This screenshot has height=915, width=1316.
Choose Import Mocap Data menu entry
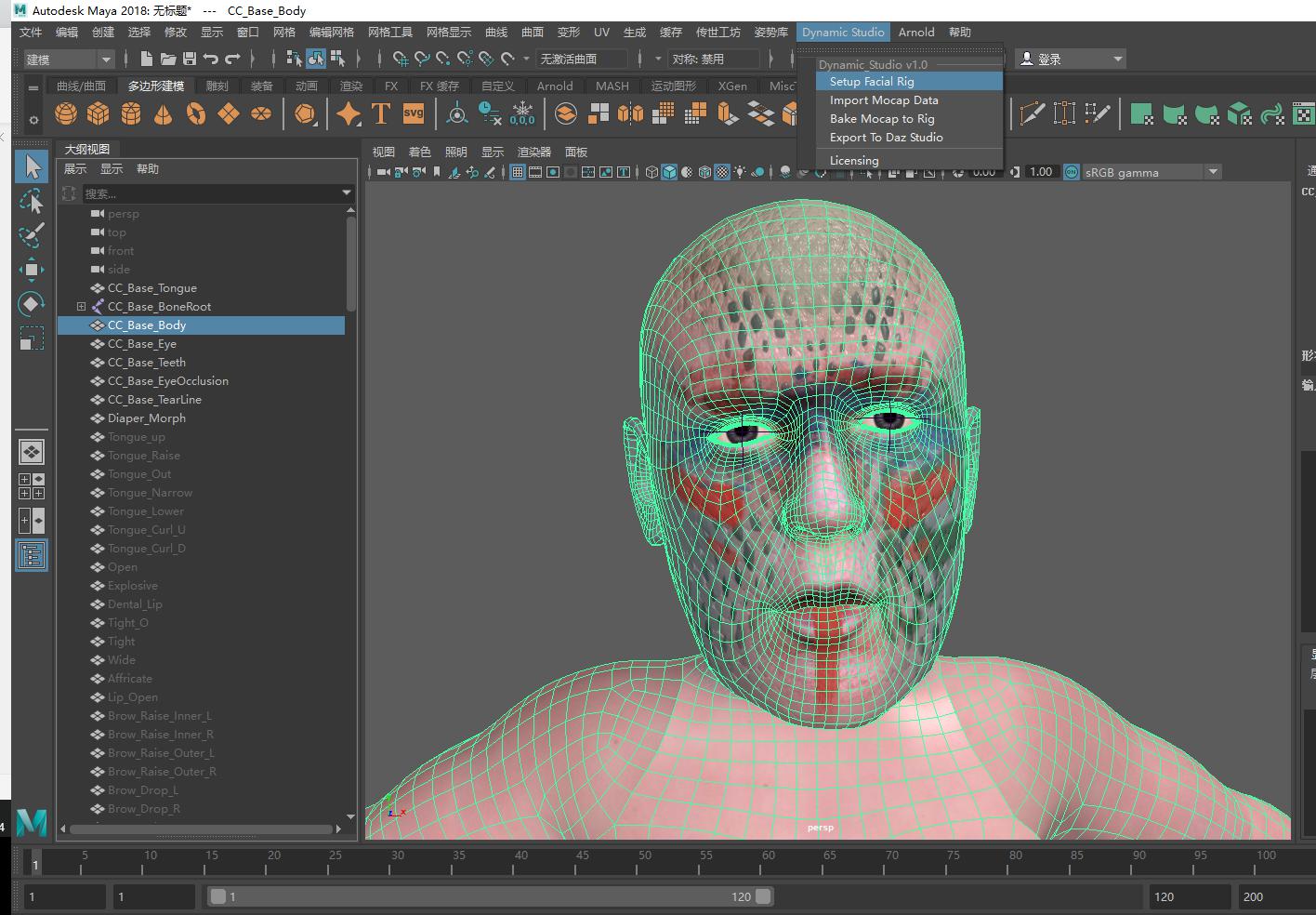coord(884,100)
